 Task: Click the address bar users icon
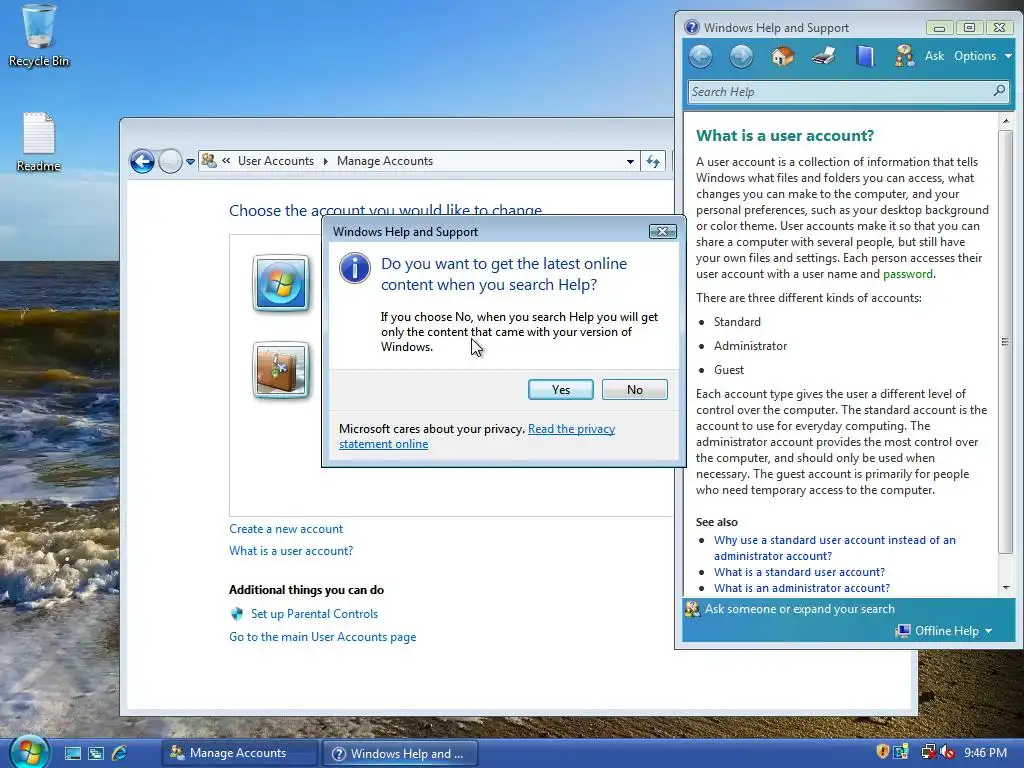click(209, 161)
